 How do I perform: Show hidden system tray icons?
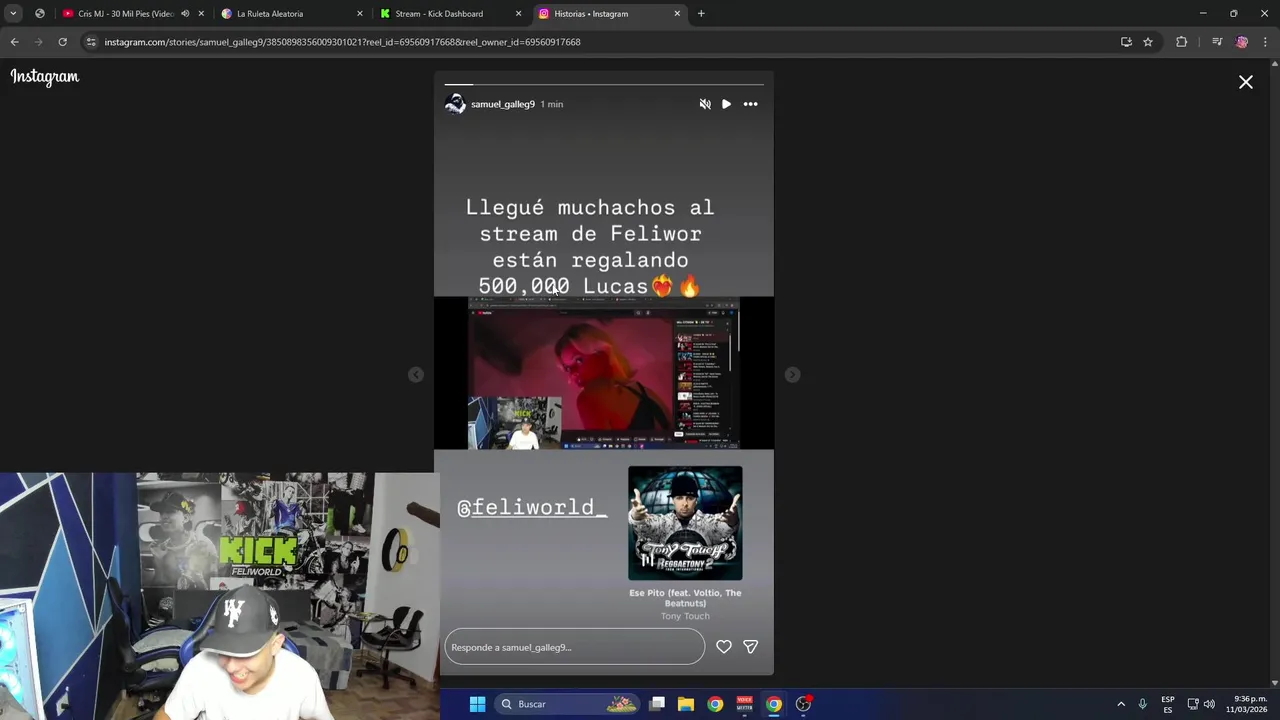(x=1121, y=704)
